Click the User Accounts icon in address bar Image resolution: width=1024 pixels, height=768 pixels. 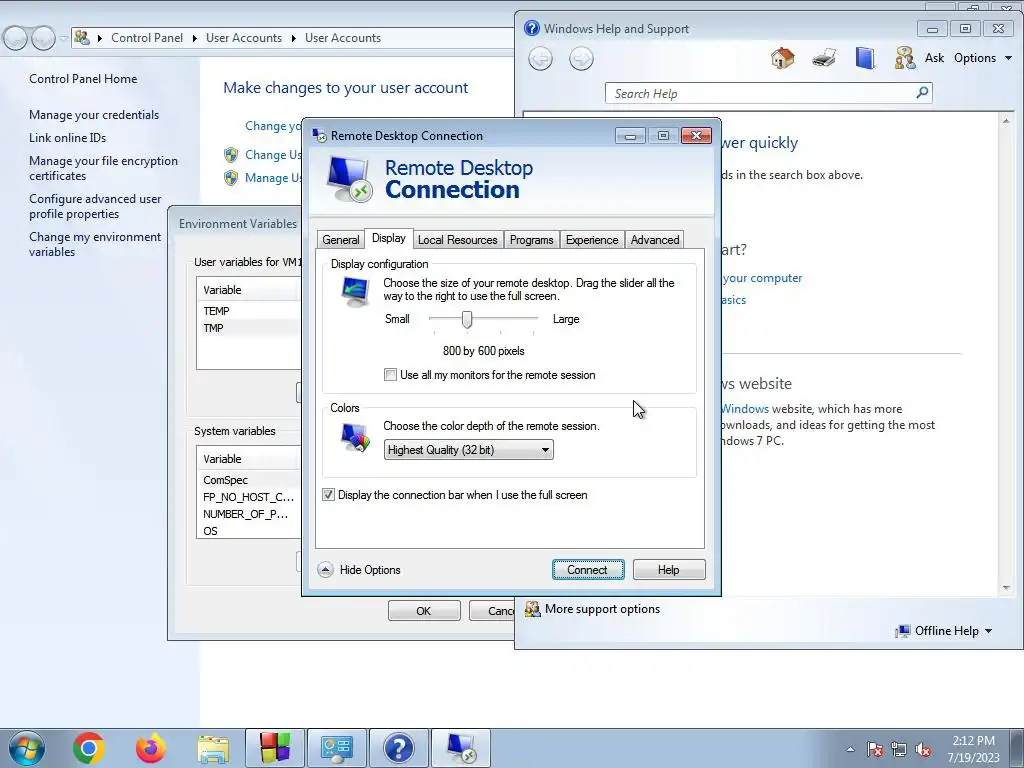click(82, 37)
